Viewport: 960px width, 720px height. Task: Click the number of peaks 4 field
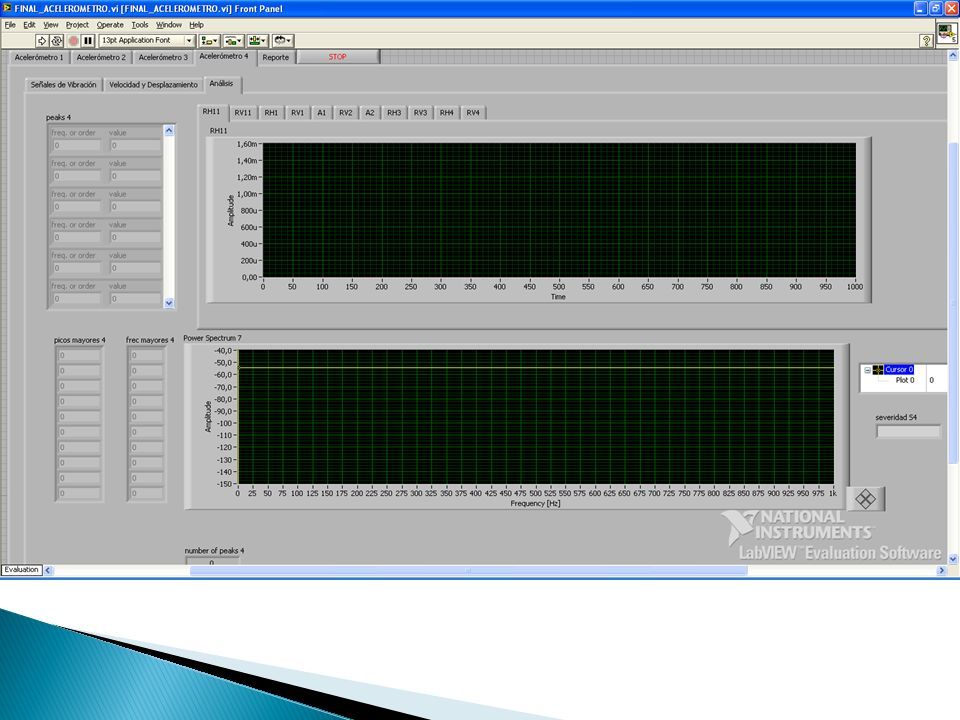(212, 561)
